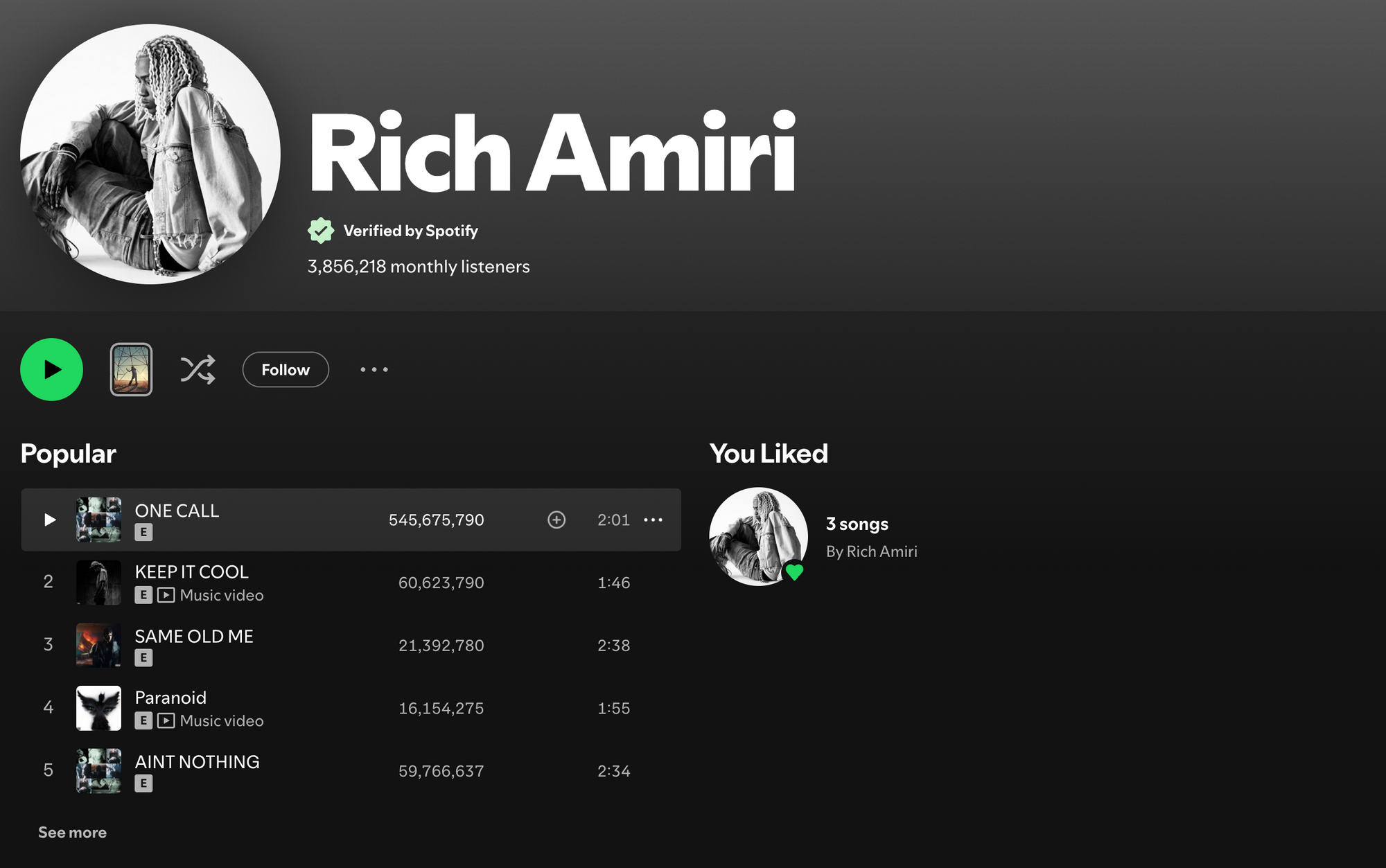Image resolution: width=1386 pixels, height=868 pixels.
Task: Click track number 2 for KEEP IT COOL
Action: pyautogui.click(x=49, y=581)
